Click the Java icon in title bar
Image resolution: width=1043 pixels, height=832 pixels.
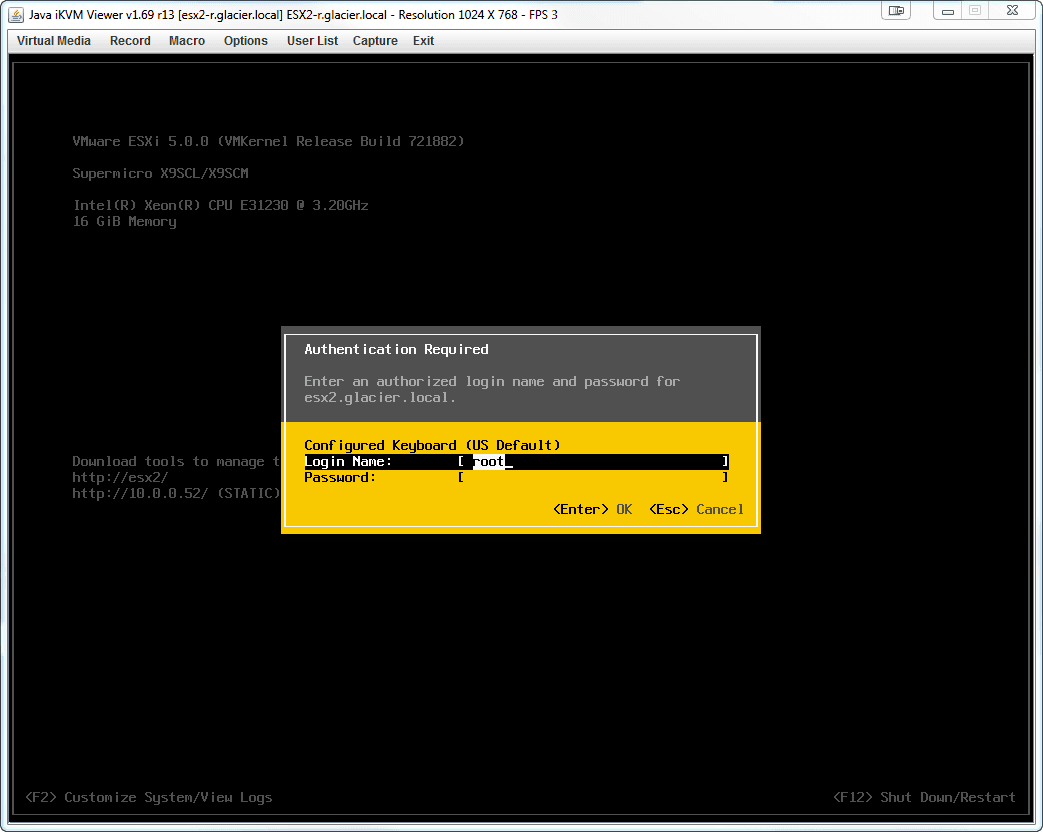16,15
